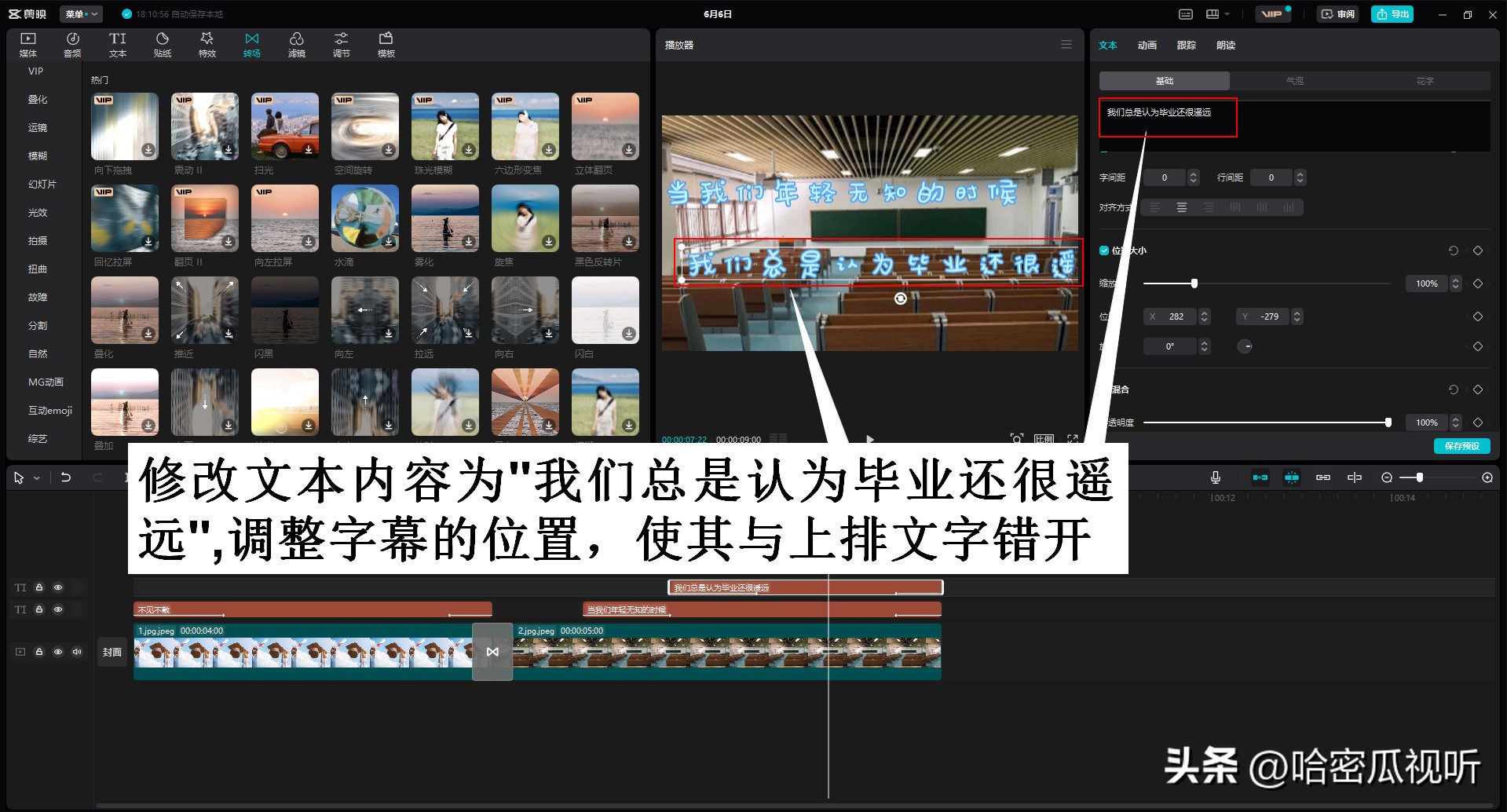1507x812 pixels.
Task: Open the 调节 adjustment panel
Action: tap(341, 43)
